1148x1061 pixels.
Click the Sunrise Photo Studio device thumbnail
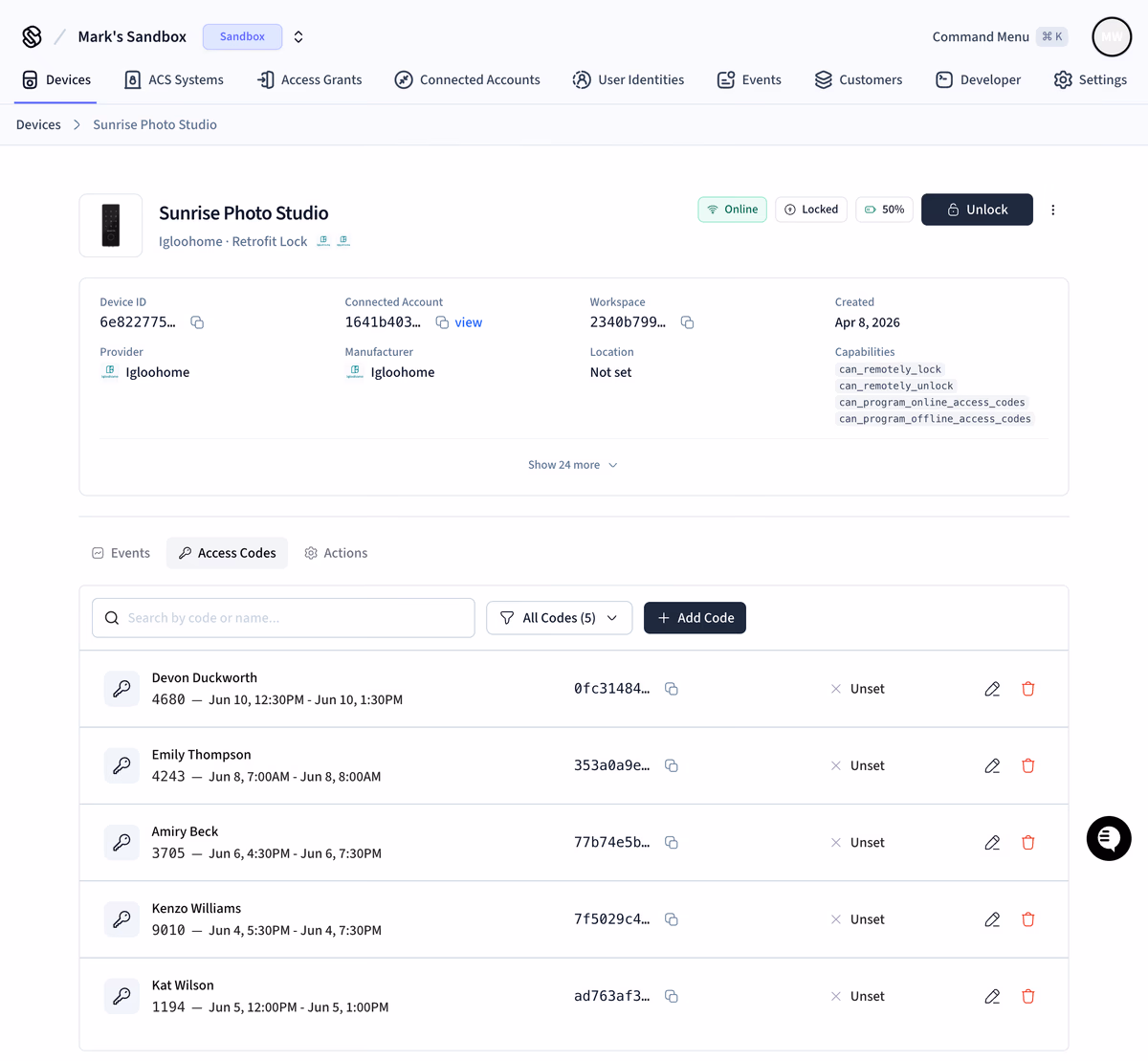pos(111,226)
